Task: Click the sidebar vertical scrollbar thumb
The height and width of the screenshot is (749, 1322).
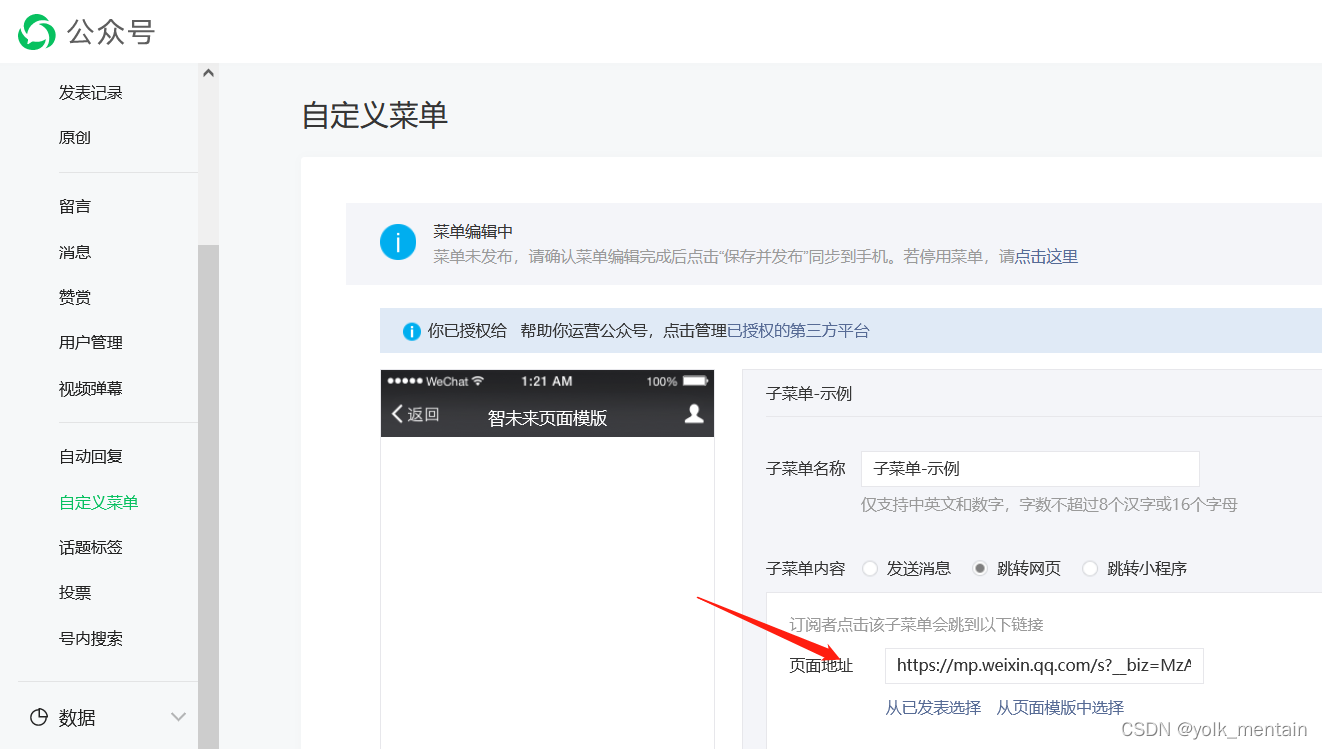Action: (x=208, y=497)
